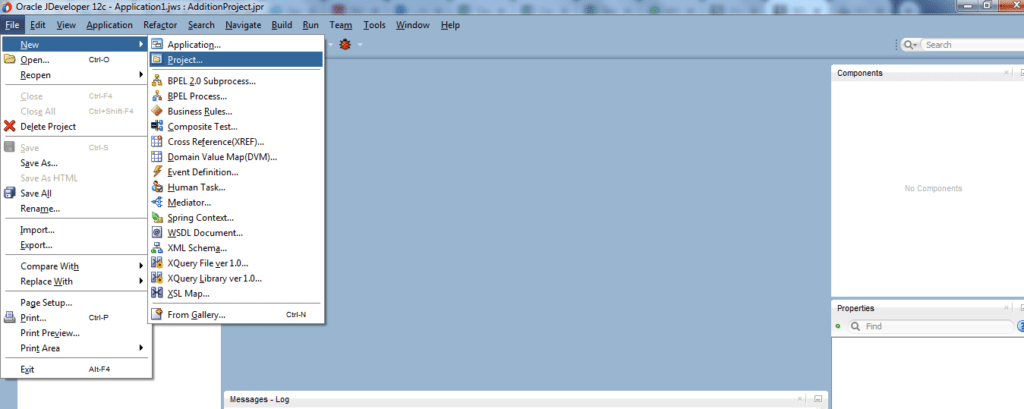Select the XSL Map icon
Image resolution: width=1024 pixels, height=409 pixels.
coord(157,293)
